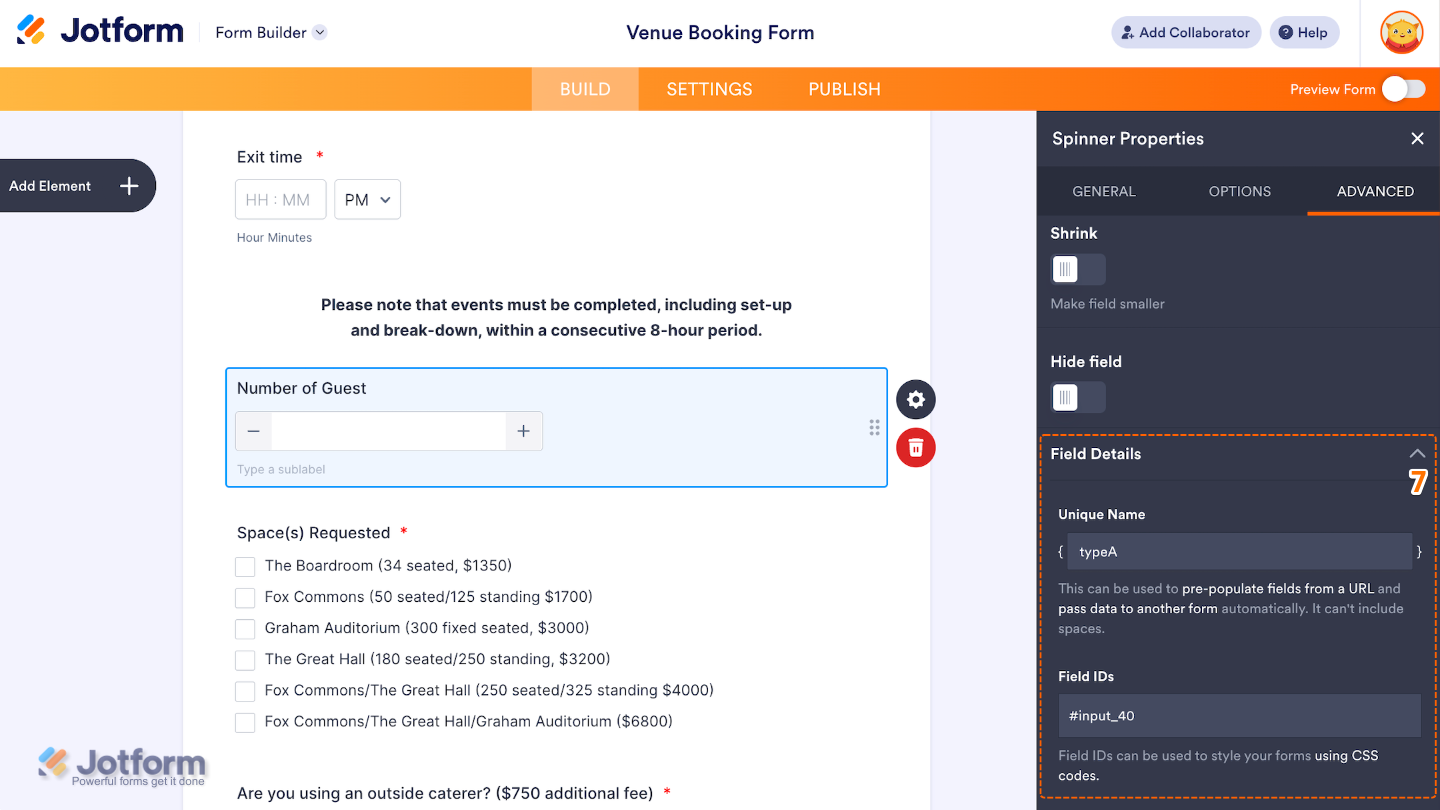Switch to the BUILD tab
Screen dimensions: 1440x810
pos(585,89)
